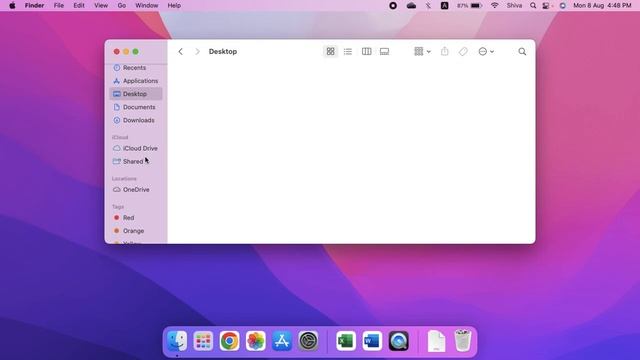Image resolution: width=640 pixels, height=360 pixels.
Task: Switch Finder to gallery view
Action: pyautogui.click(x=384, y=51)
